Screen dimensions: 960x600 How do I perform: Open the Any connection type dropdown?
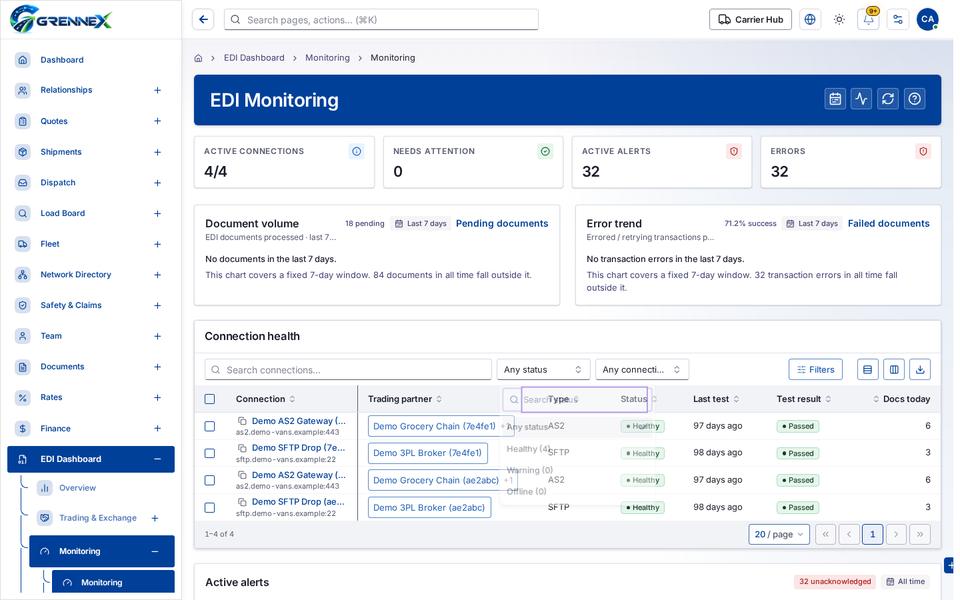[x=642, y=370]
